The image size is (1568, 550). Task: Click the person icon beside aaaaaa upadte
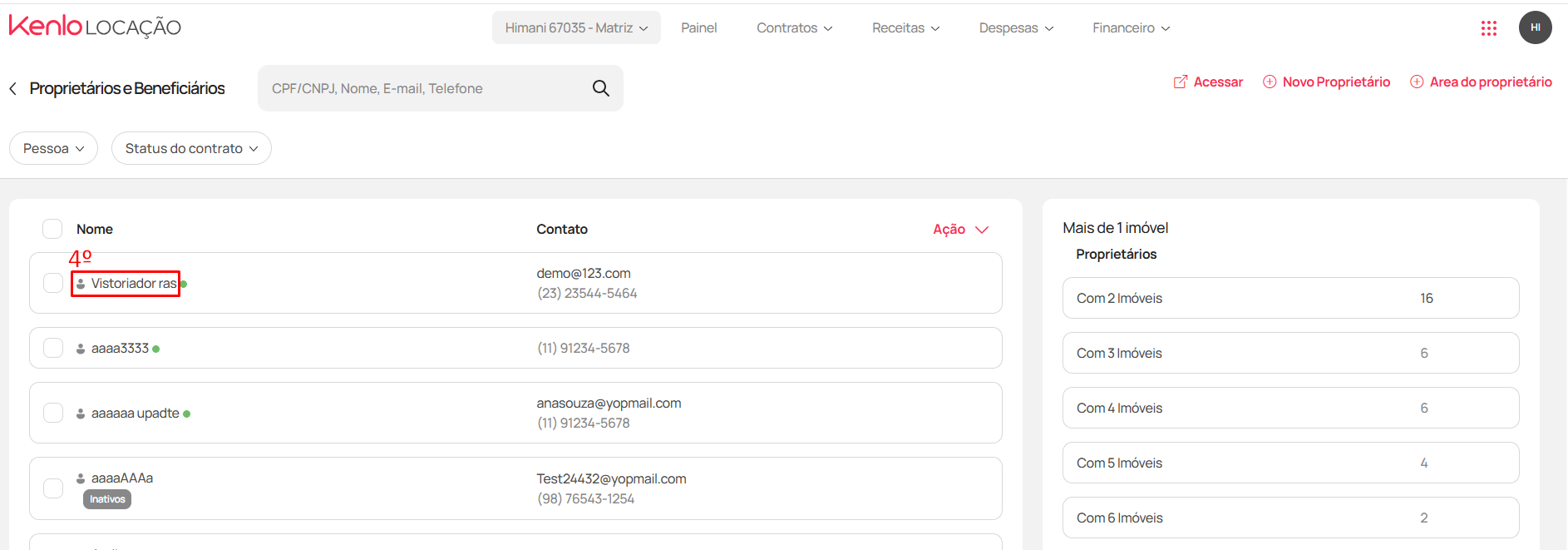point(81,414)
